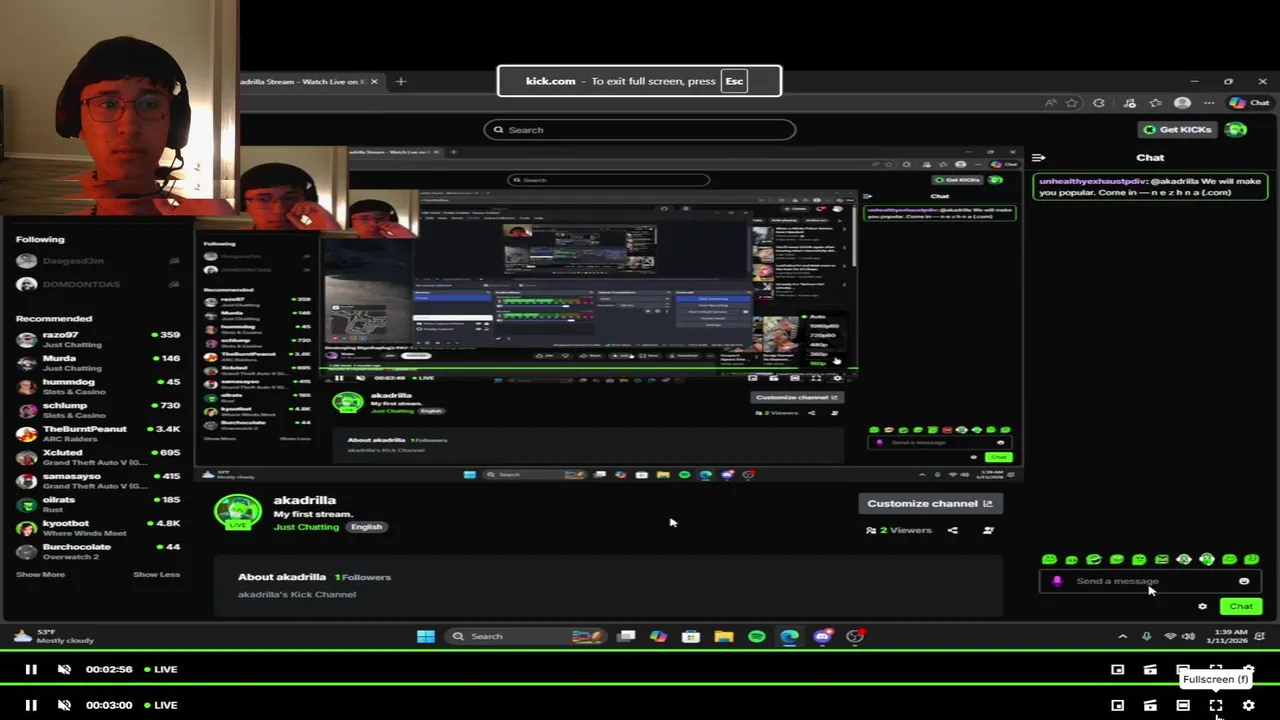Share the akadrilla stream
The height and width of the screenshot is (720, 1280).
[953, 530]
